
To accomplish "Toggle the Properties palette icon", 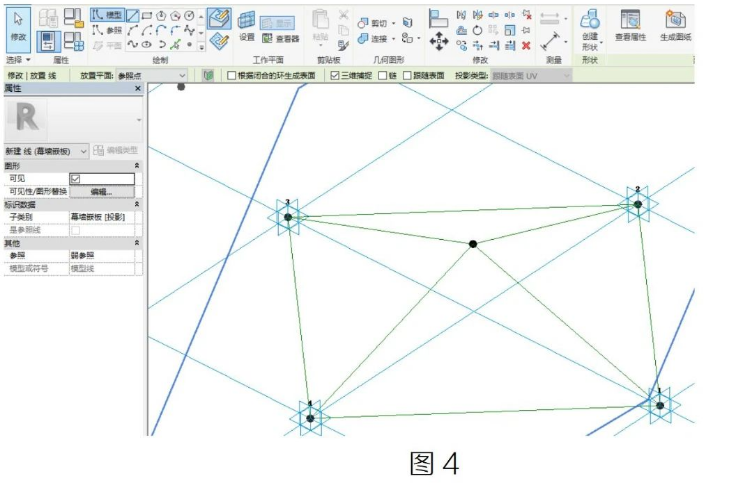I will pos(49,41).
